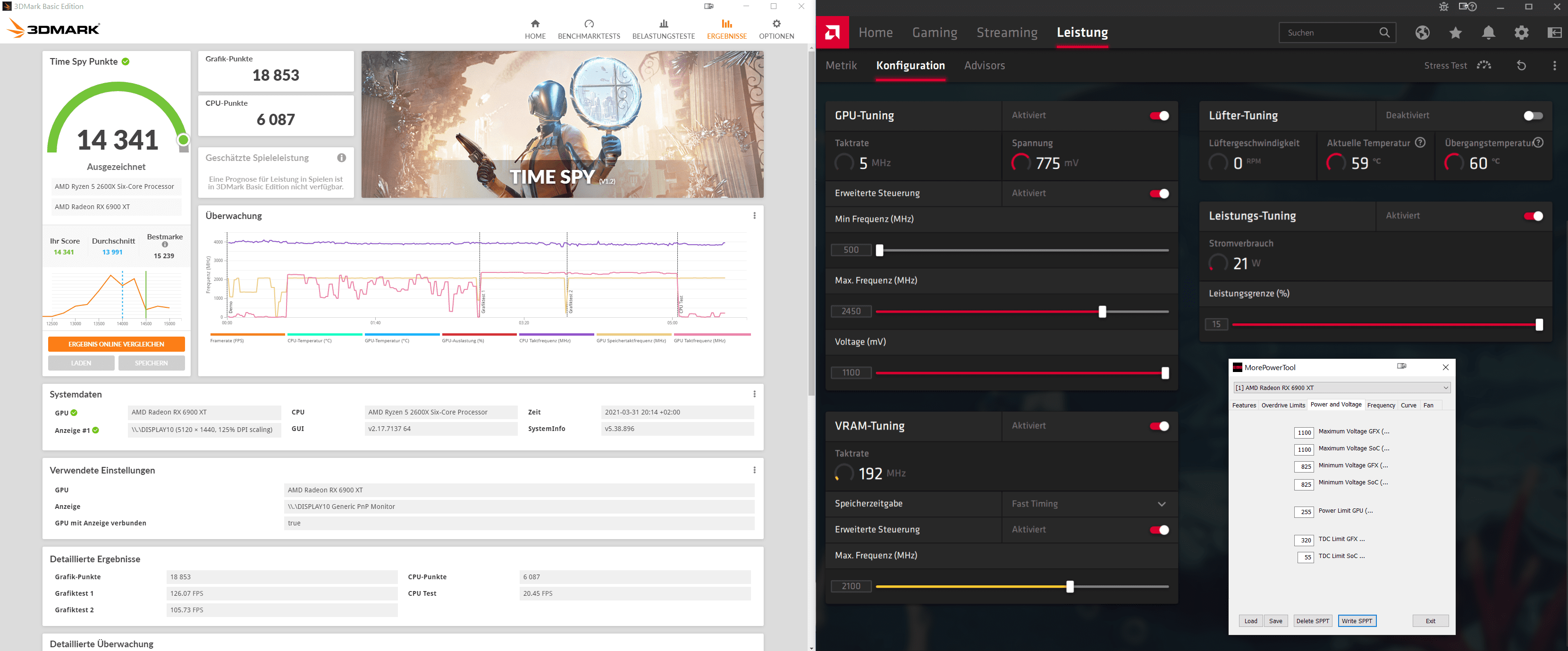Image resolution: width=1568 pixels, height=651 pixels.
Task: Switch to the Metrik sub-tab
Action: [x=841, y=65]
